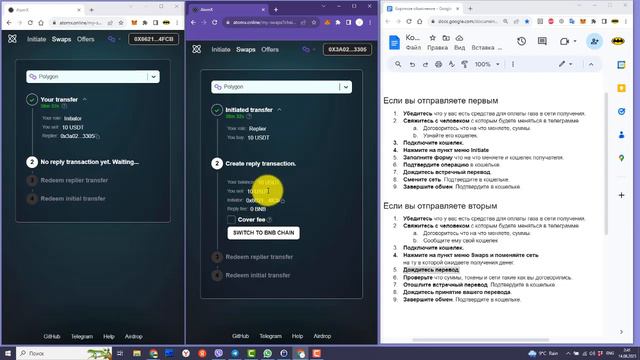Screen dimensions: 640x360
Task: Click the Google Docs home icon
Action: 394,42
